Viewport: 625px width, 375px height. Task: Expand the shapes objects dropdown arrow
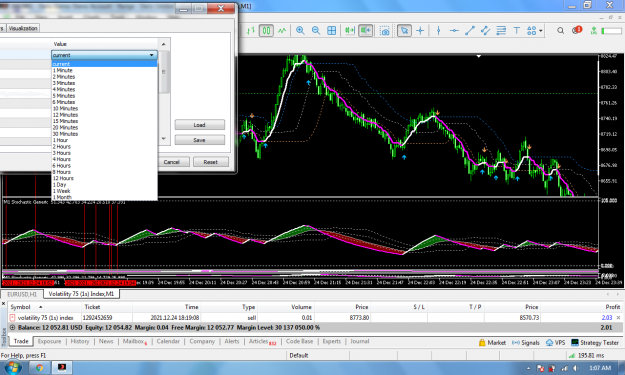pos(541,31)
